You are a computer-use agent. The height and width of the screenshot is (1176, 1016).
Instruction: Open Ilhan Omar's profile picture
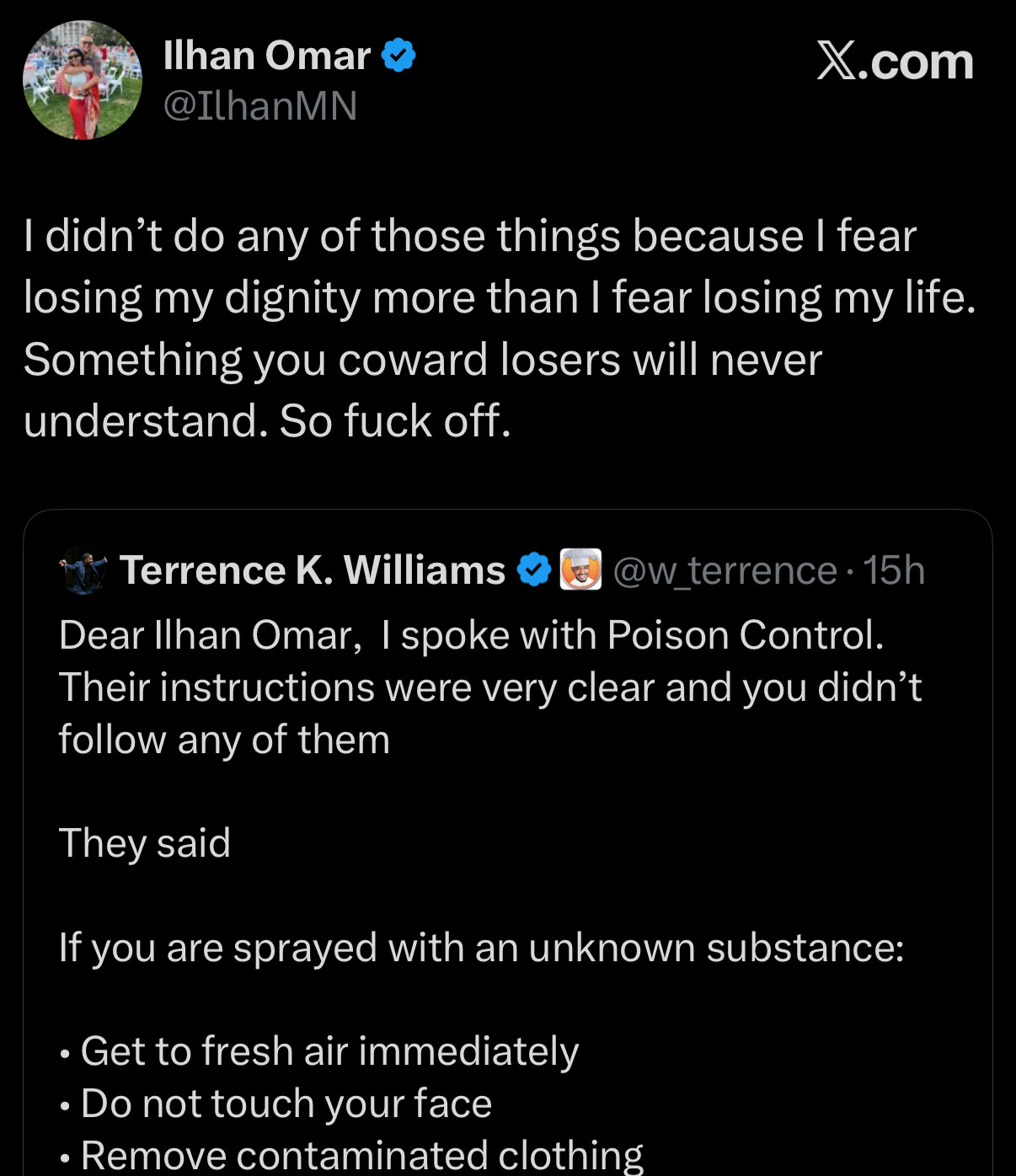[83, 80]
